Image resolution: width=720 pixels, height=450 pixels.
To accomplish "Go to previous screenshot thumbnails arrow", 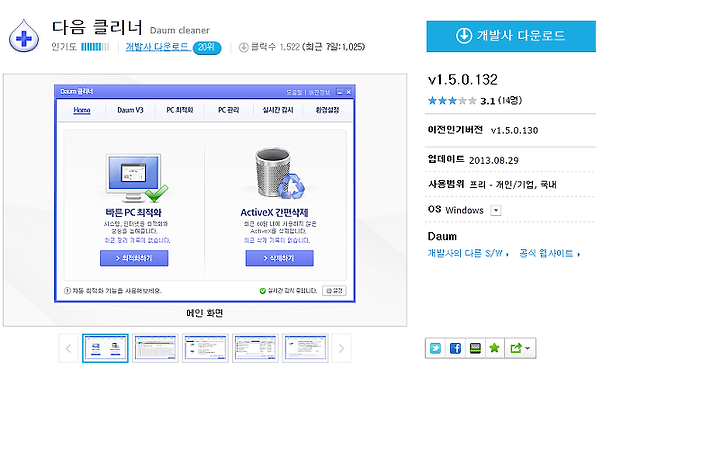I will [x=68, y=349].
